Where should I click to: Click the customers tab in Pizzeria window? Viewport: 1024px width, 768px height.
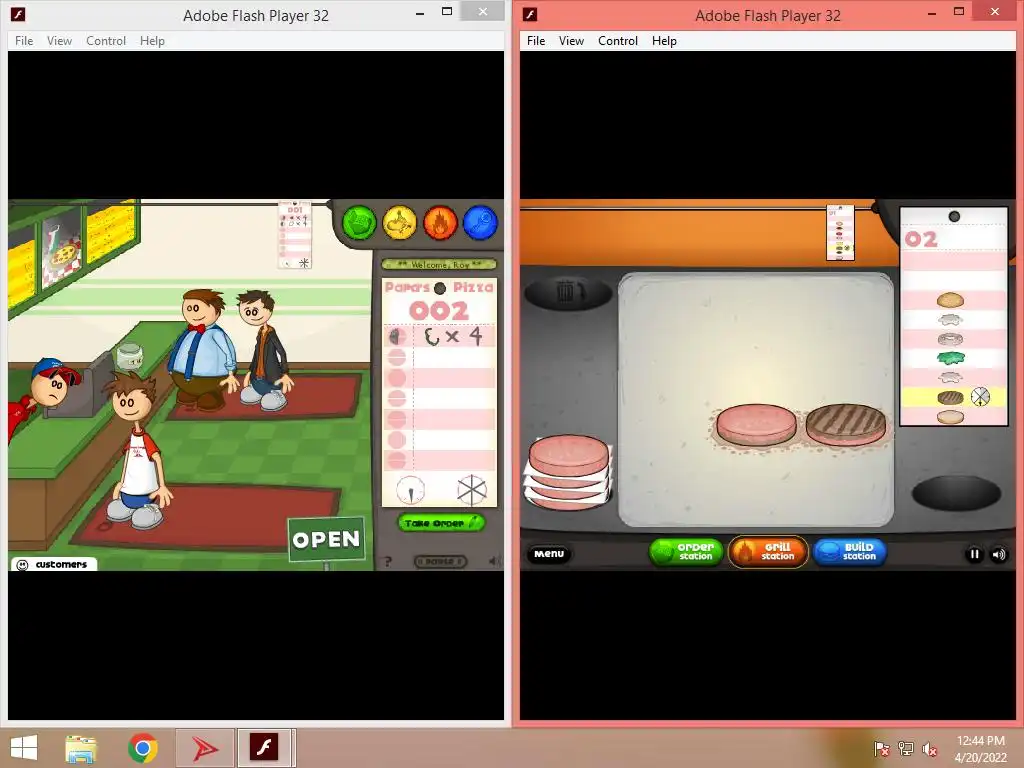coord(54,564)
